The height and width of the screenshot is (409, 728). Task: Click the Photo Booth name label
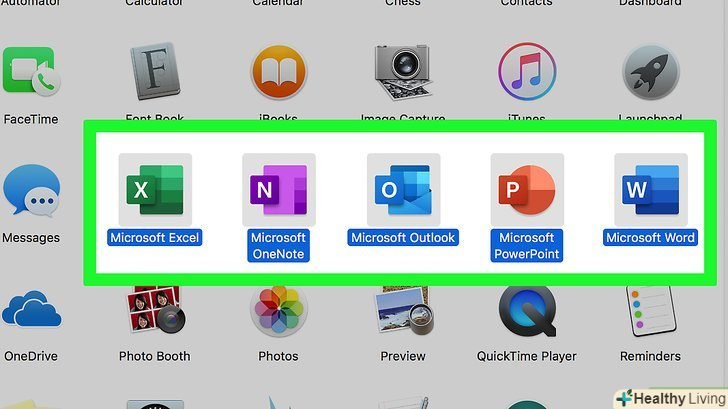point(155,356)
